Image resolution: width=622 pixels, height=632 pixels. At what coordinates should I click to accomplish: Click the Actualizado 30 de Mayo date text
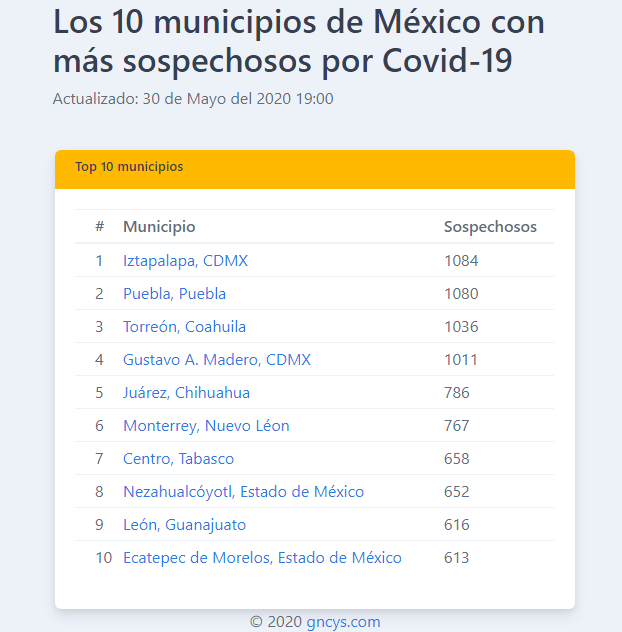pyautogui.click(x=193, y=99)
